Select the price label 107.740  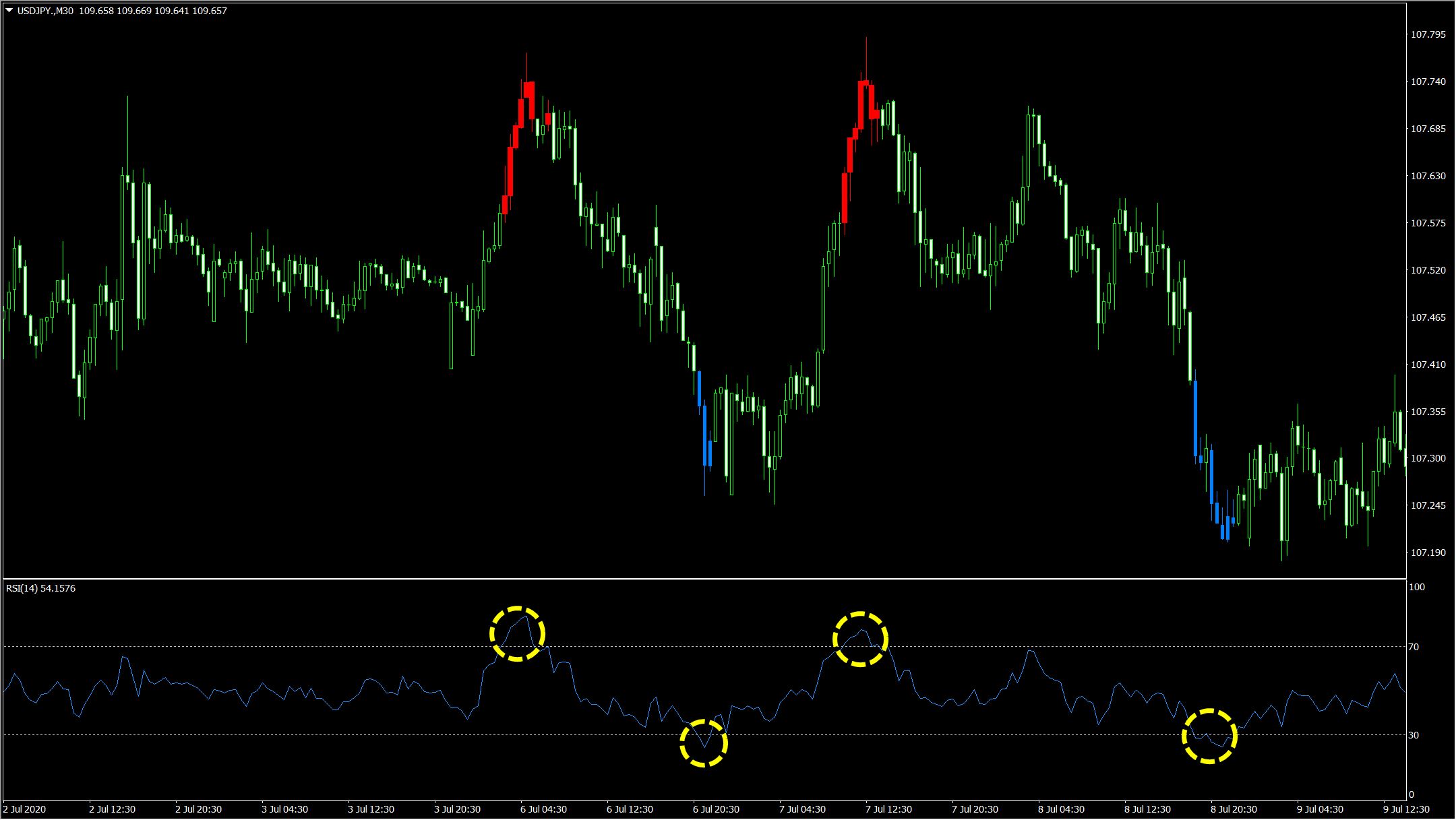tap(1428, 82)
